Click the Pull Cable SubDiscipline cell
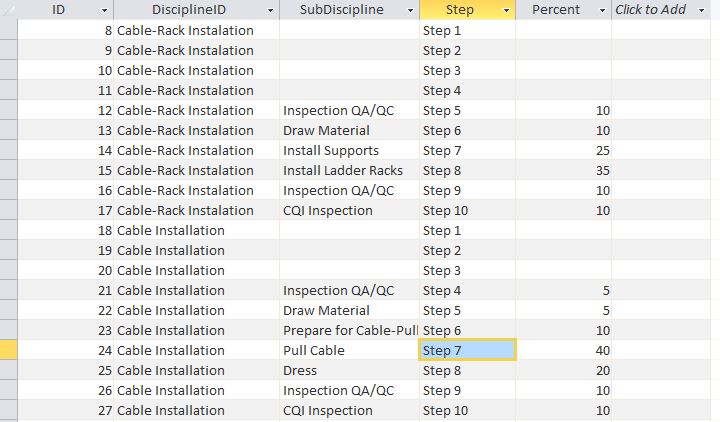 click(348, 350)
